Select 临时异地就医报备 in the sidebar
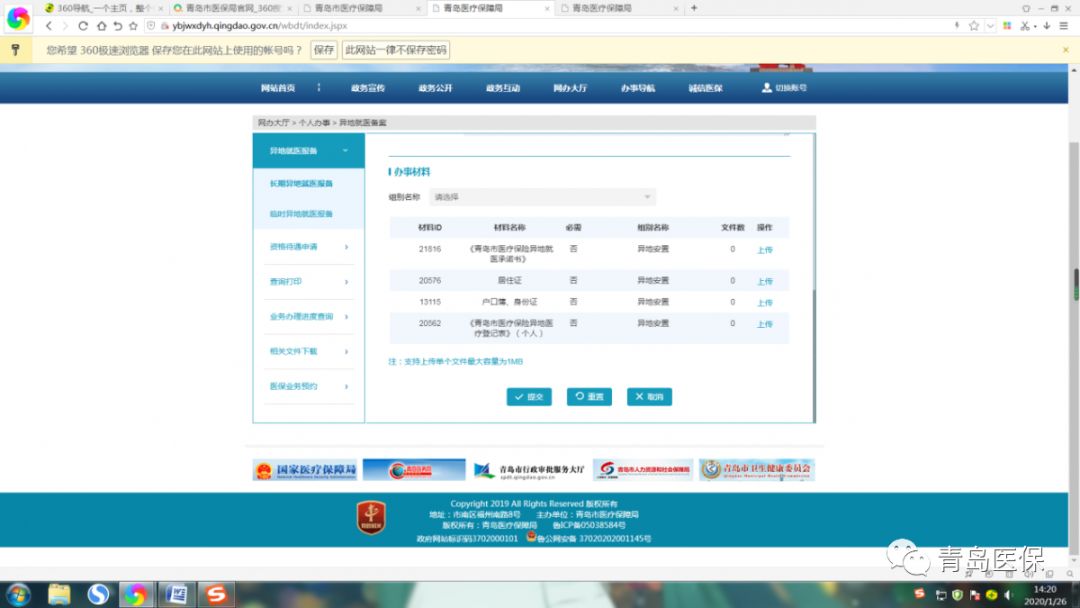 point(301,214)
